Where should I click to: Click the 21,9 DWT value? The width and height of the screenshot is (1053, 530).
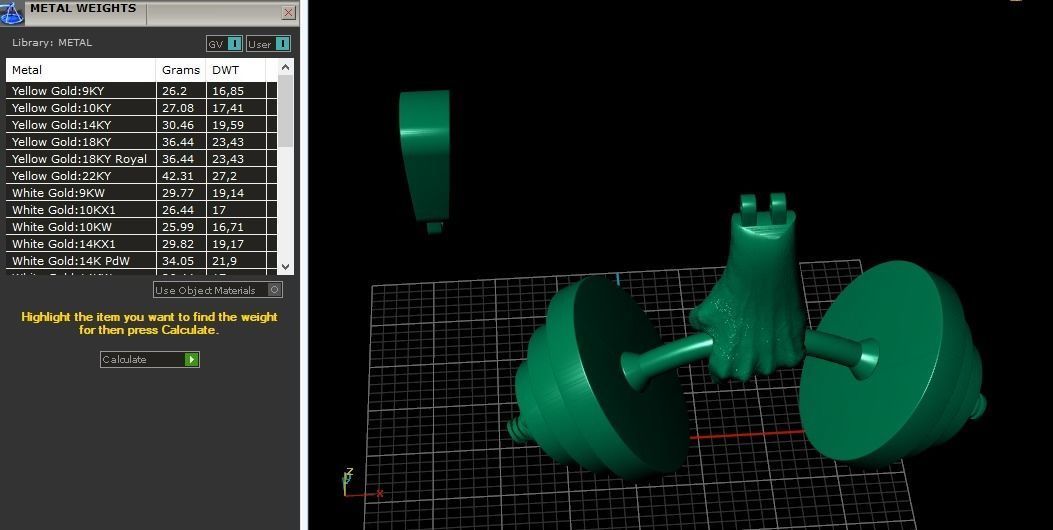(224, 261)
